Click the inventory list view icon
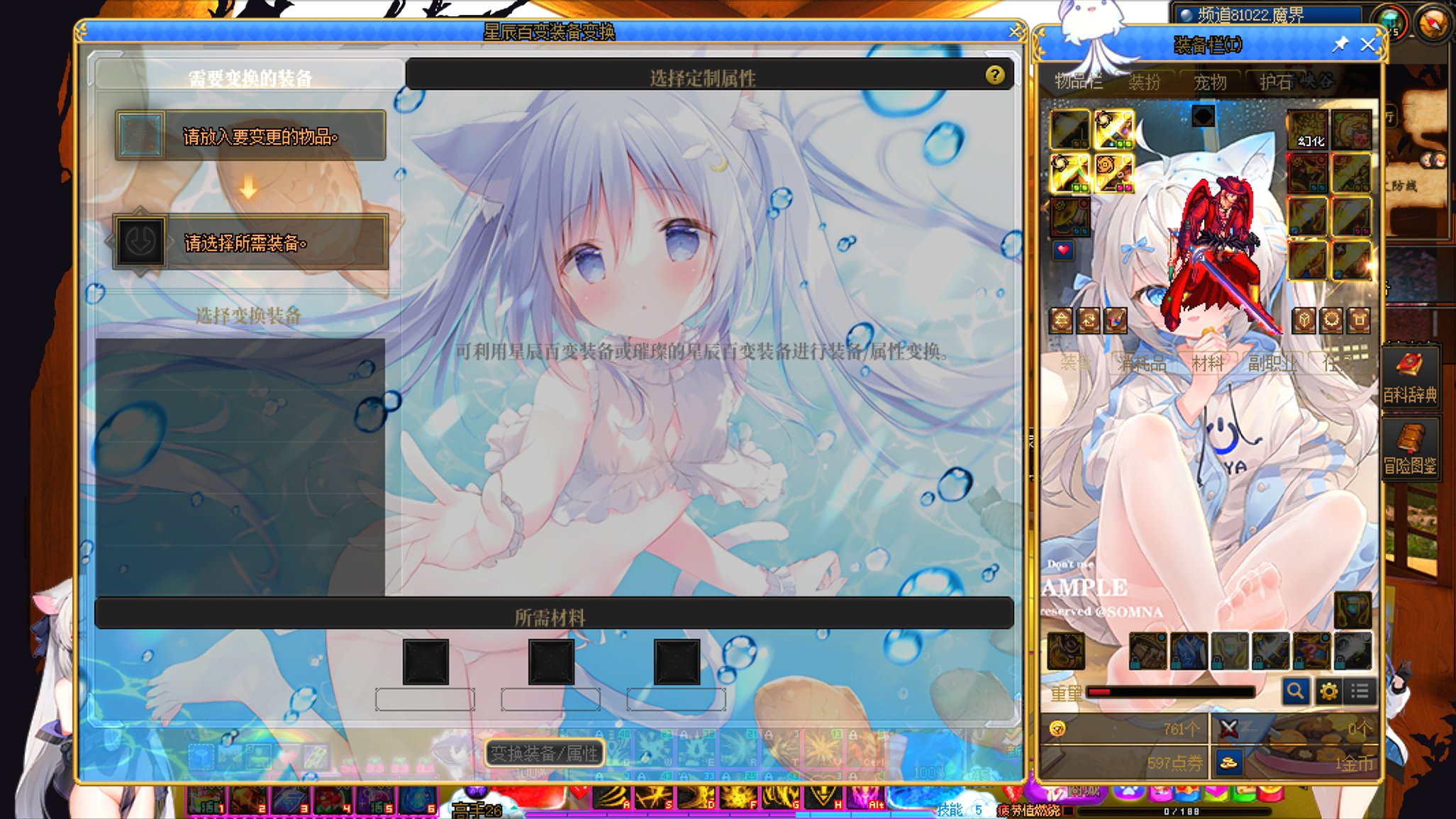 tap(1360, 691)
